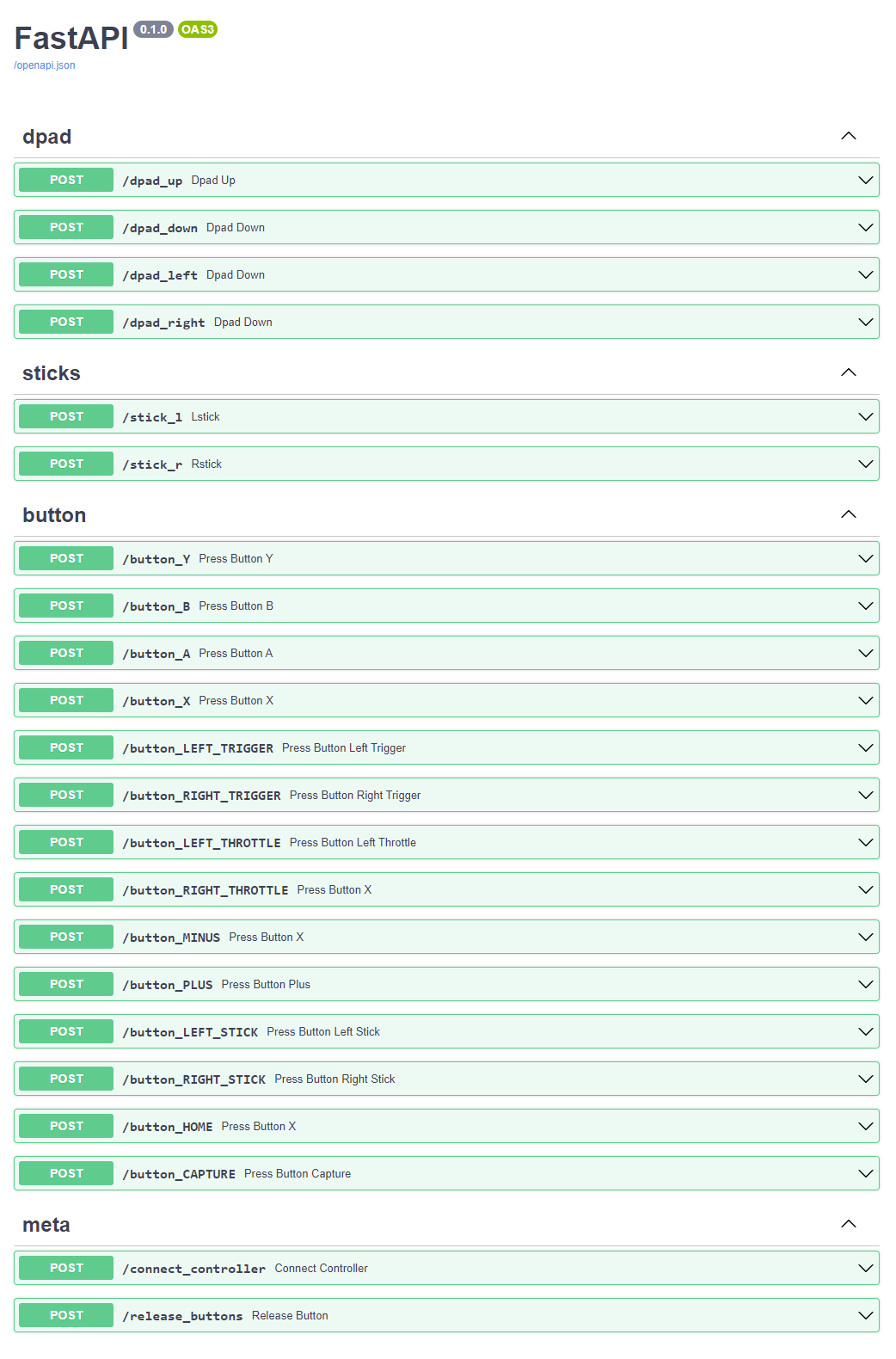Expand the /dpad_down endpoint arrow

pos(865,227)
